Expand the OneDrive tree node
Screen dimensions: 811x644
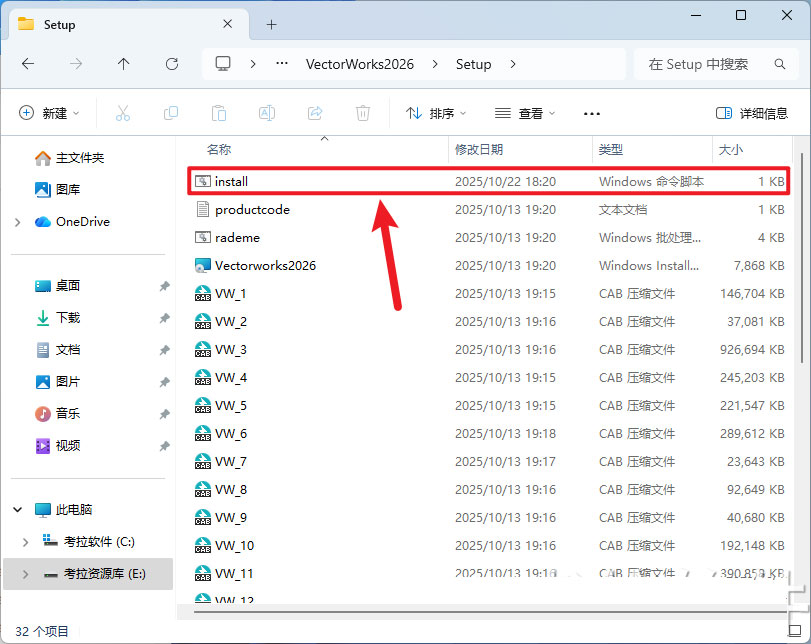[18, 222]
